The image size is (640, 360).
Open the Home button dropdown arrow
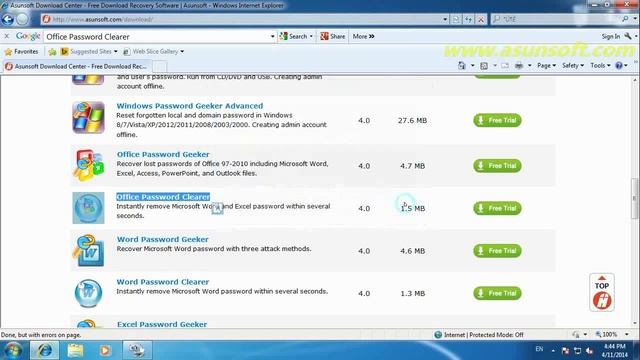pyautogui.click(x=472, y=65)
